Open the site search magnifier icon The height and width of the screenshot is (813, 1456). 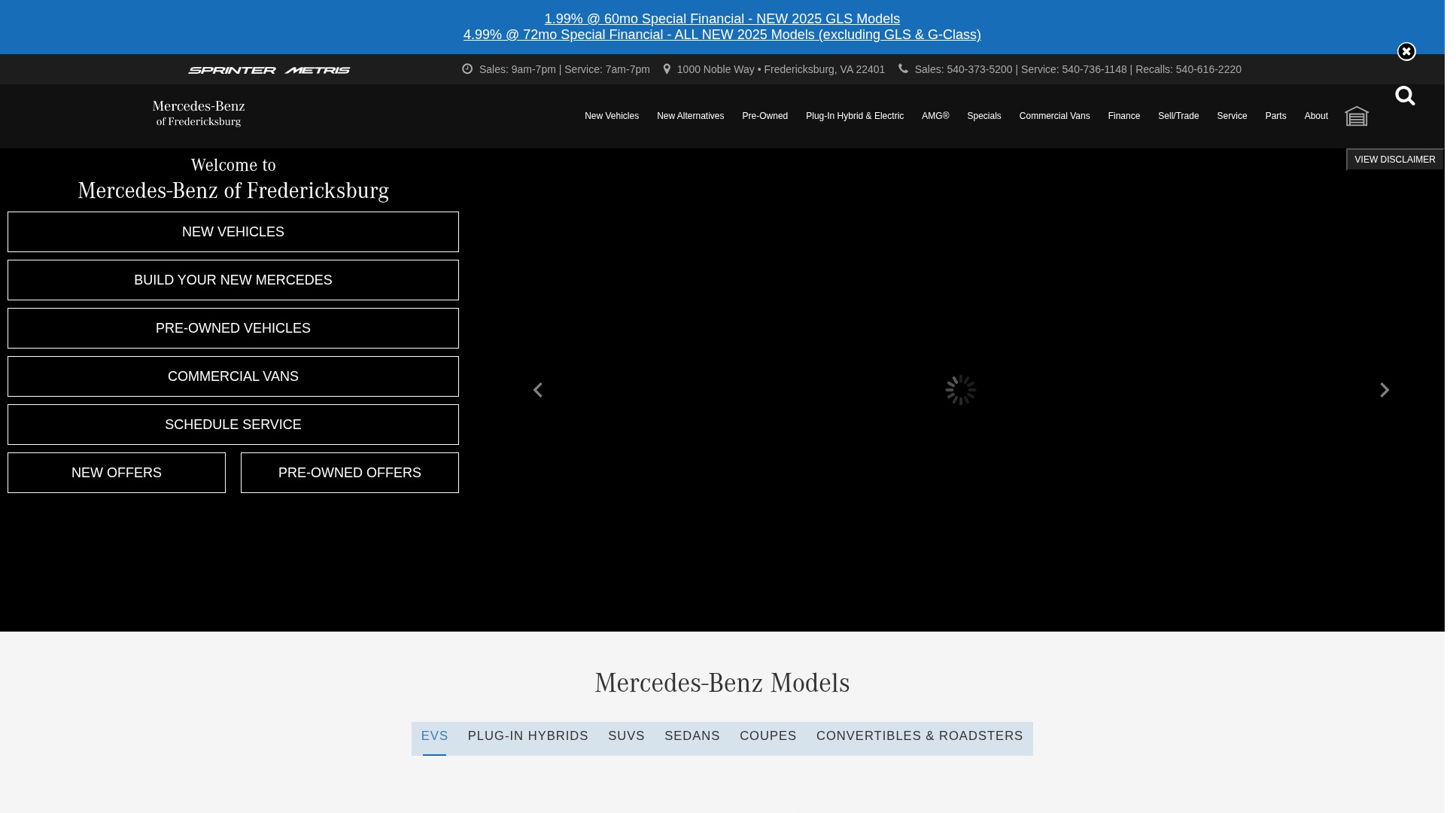click(1405, 96)
